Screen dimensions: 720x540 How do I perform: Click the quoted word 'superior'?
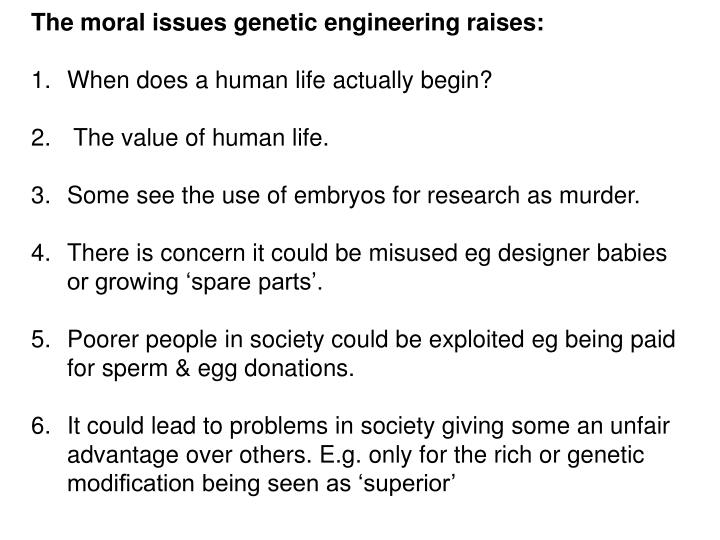[409, 484]
